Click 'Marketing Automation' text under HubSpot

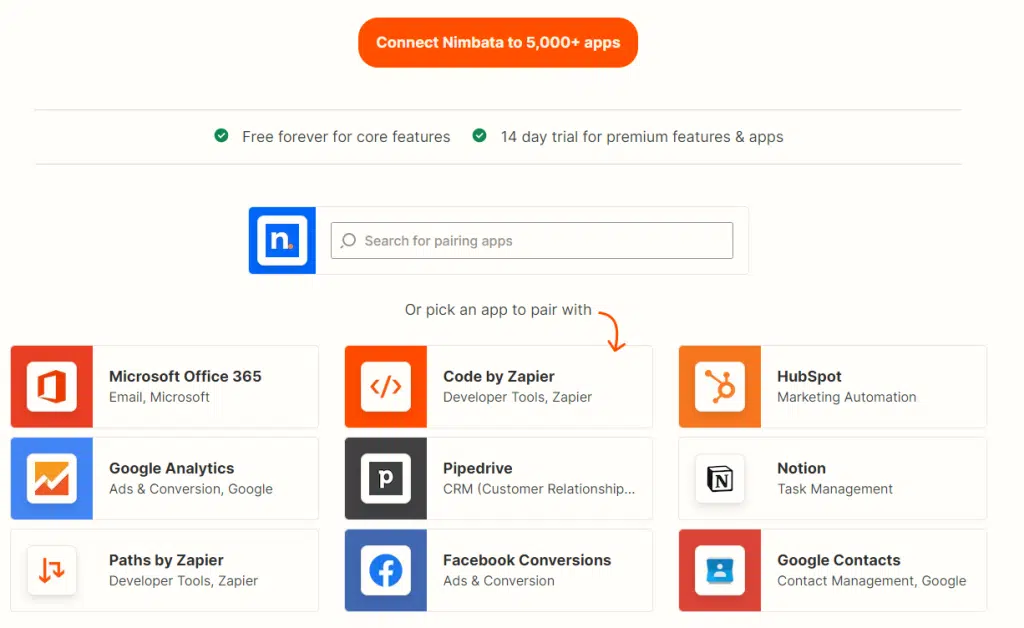[x=846, y=397]
